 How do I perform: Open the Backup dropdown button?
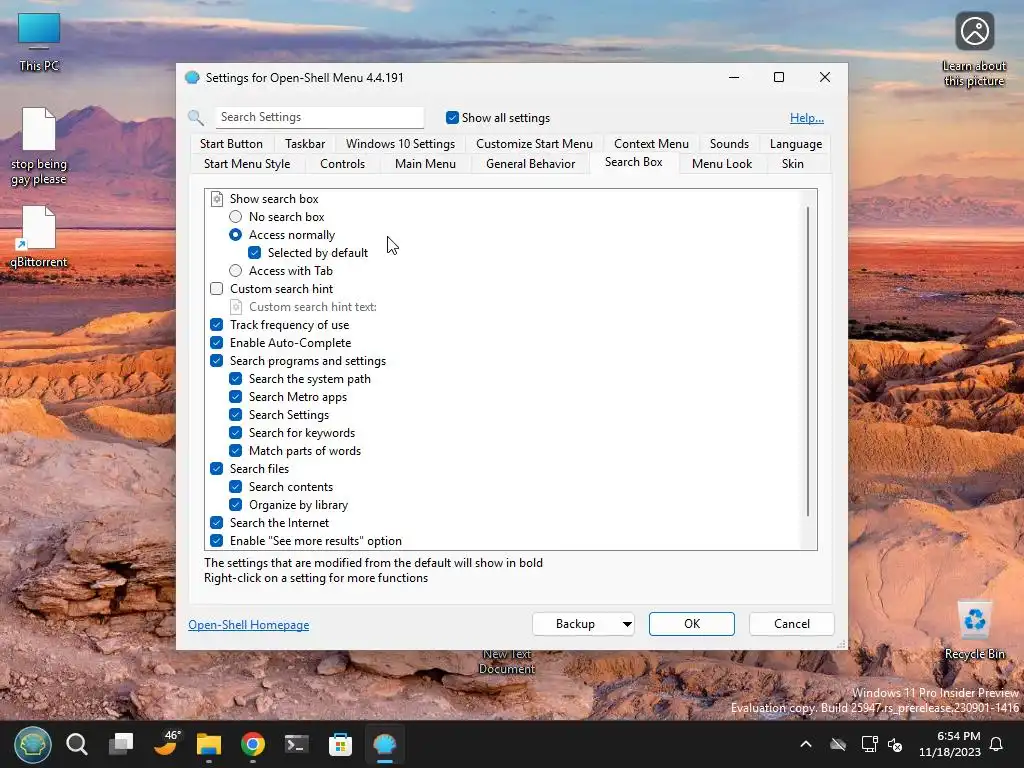[583, 624]
